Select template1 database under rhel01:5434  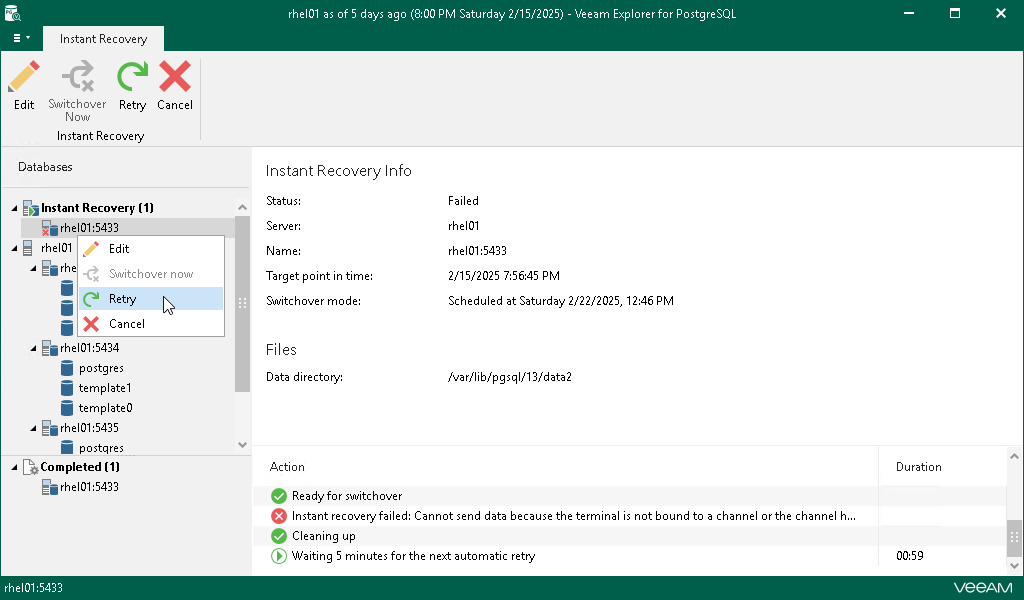tap(105, 388)
